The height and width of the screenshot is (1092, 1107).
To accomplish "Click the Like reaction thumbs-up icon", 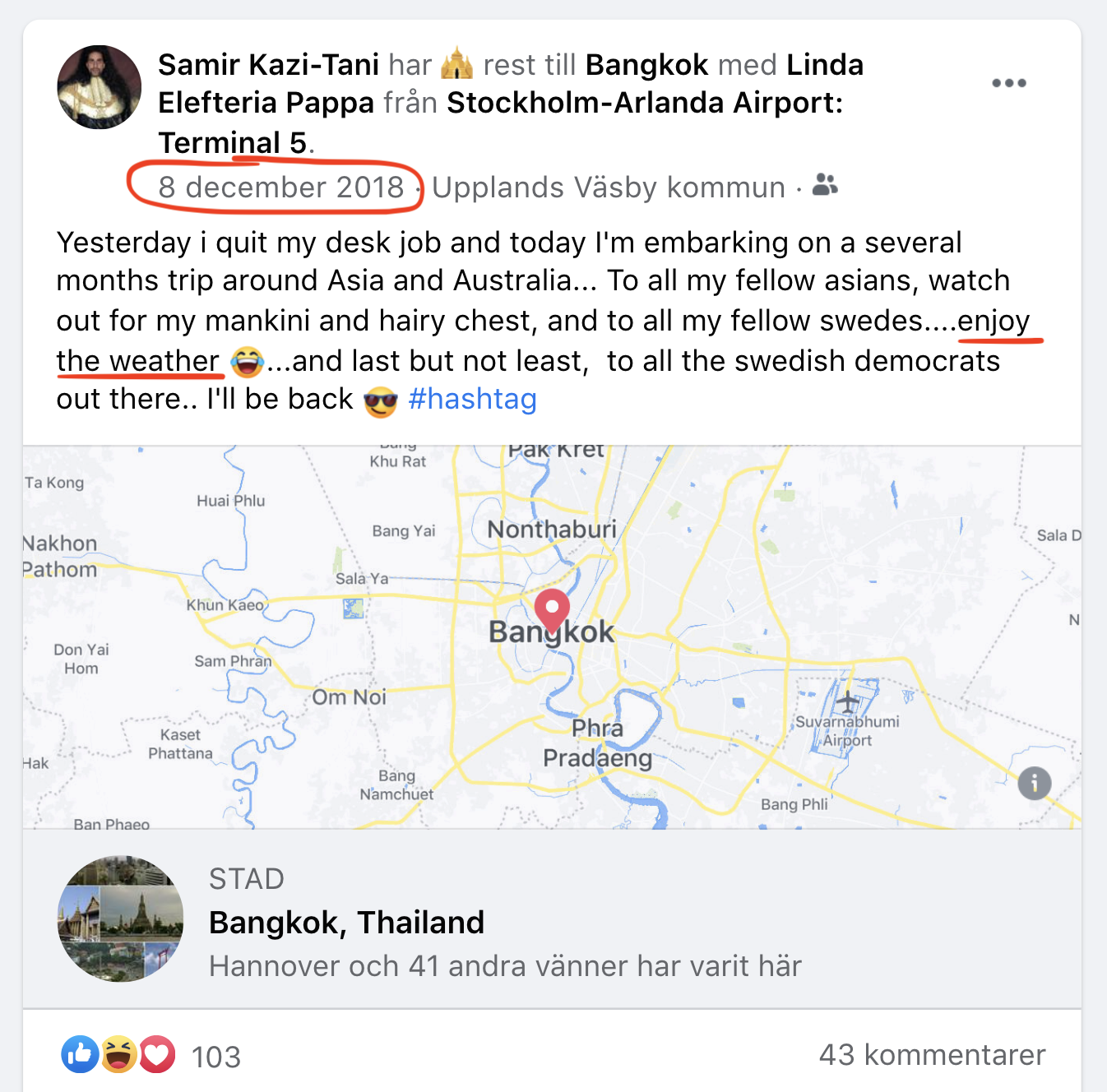I will (x=80, y=1055).
